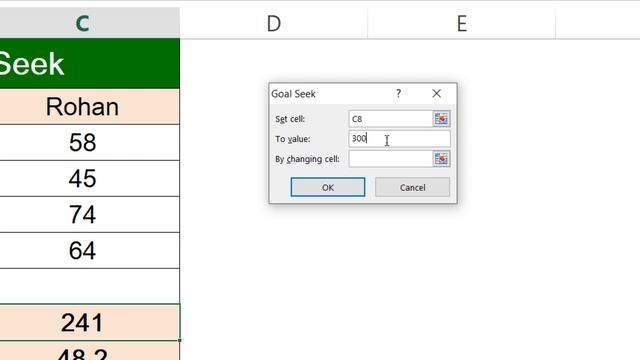The height and width of the screenshot is (360, 640).
Task: Cancel the Goal Seek dialog
Action: (412, 187)
